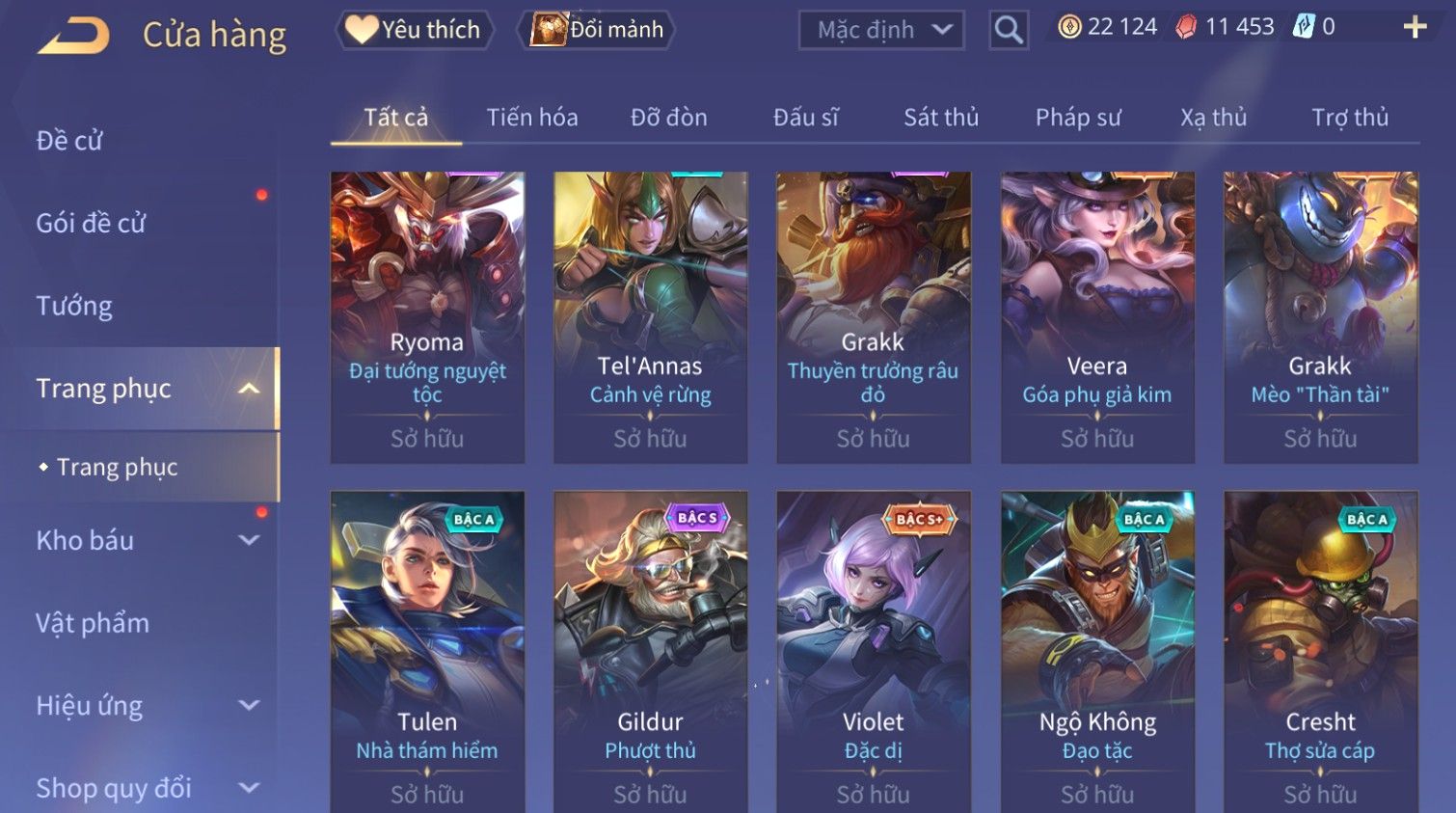Open Ryoma Đại tướng nguyệt tộc skin

point(427,318)
